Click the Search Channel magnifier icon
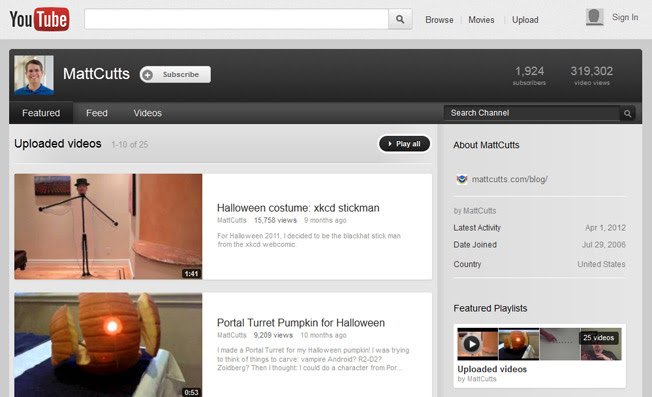 (627, 113)
